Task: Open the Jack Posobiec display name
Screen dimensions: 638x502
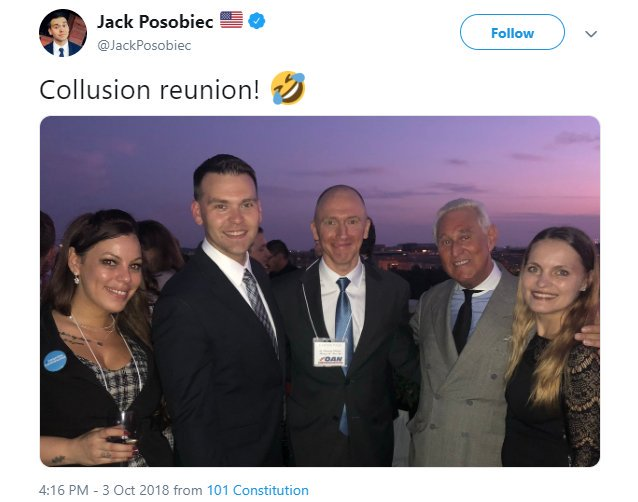Action: pos(155,22)
